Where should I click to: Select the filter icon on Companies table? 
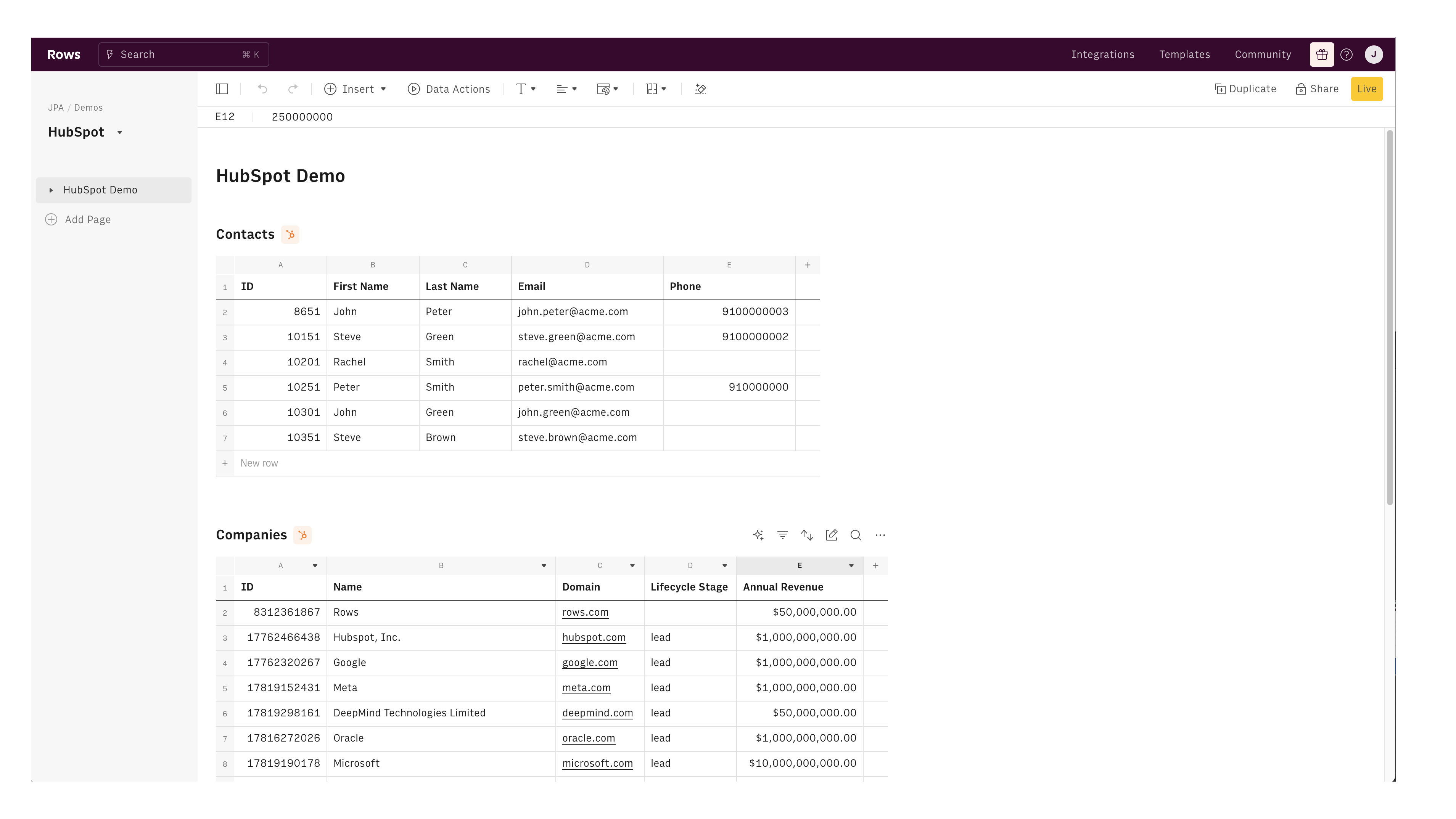[x=782, y=535]
